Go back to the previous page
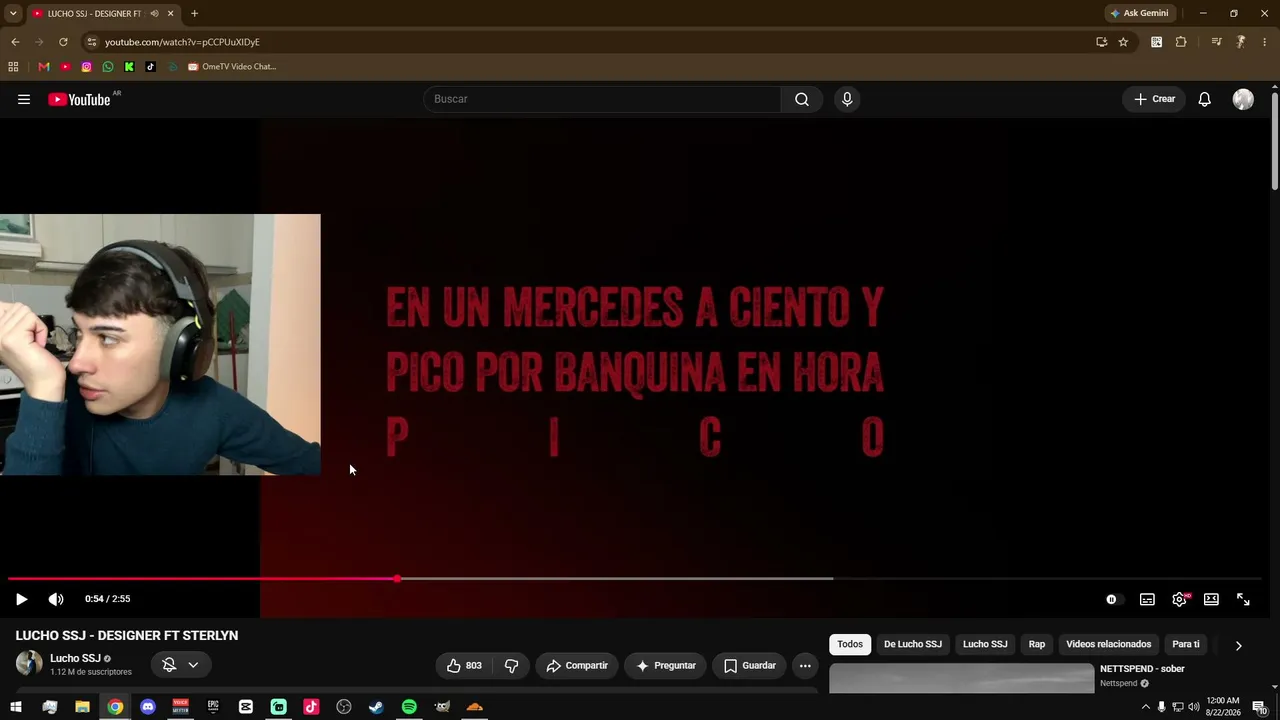 coord(15,42)
